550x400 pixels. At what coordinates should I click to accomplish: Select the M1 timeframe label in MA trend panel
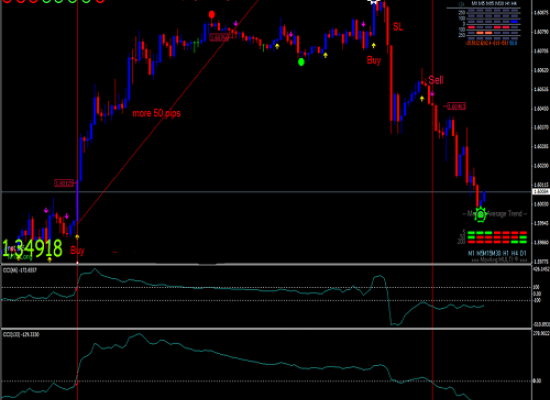point(471,253)
